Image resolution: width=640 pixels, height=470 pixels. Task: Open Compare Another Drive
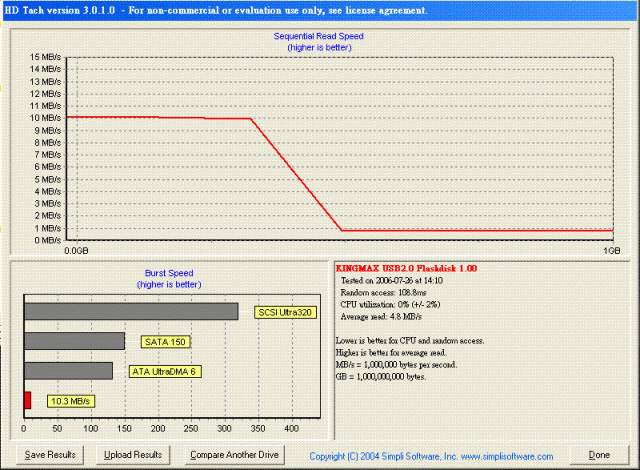235,455
